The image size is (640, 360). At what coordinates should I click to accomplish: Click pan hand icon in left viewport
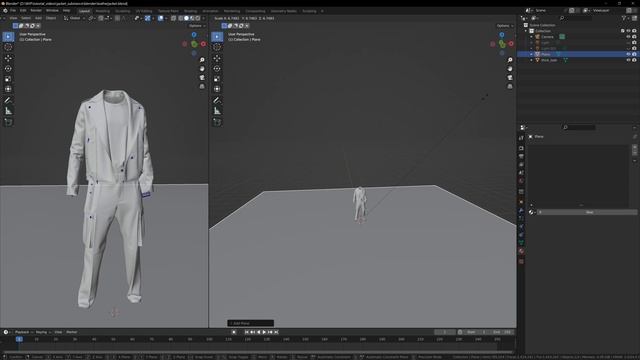(202, 69)
